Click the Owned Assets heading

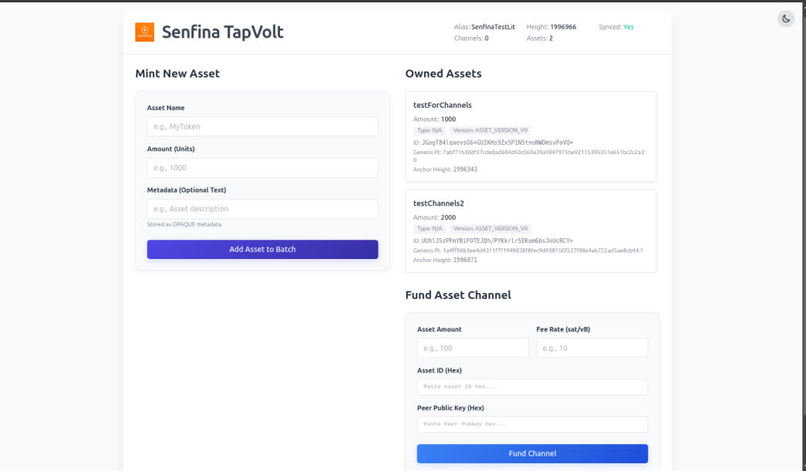point(443,74)
